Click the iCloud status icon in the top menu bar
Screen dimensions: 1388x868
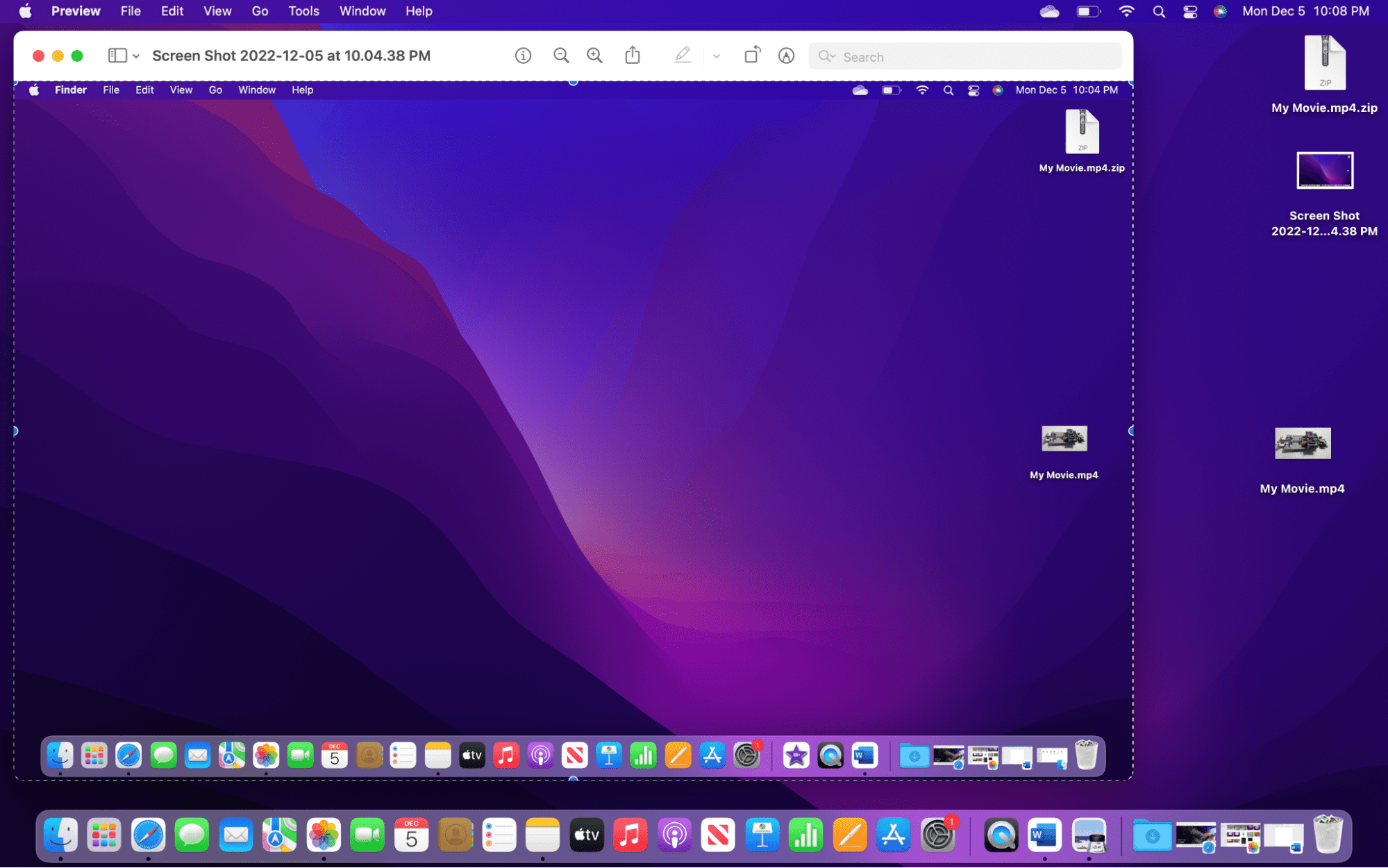point(1049,11)
